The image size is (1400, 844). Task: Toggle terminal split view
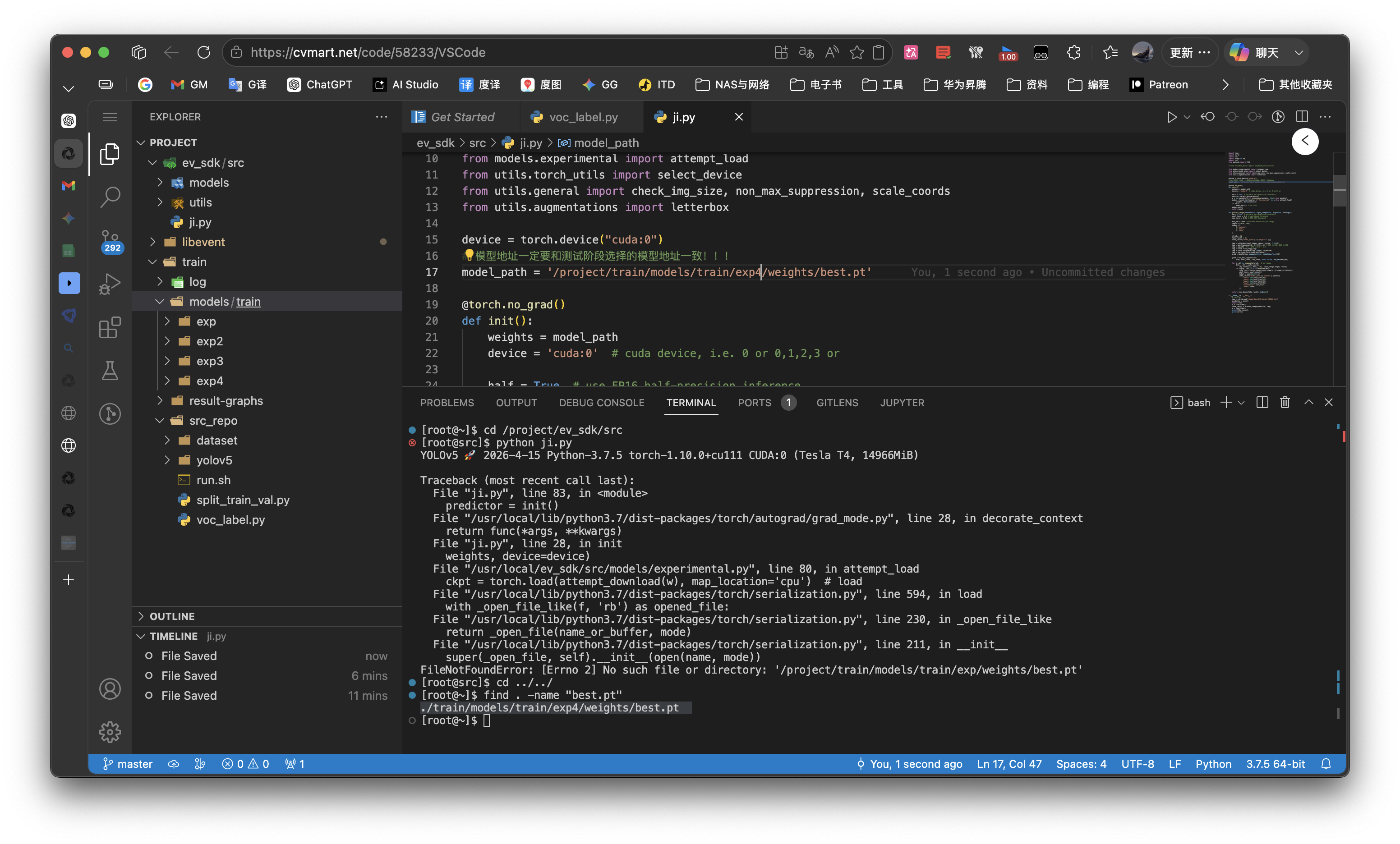coord(1262,403)
